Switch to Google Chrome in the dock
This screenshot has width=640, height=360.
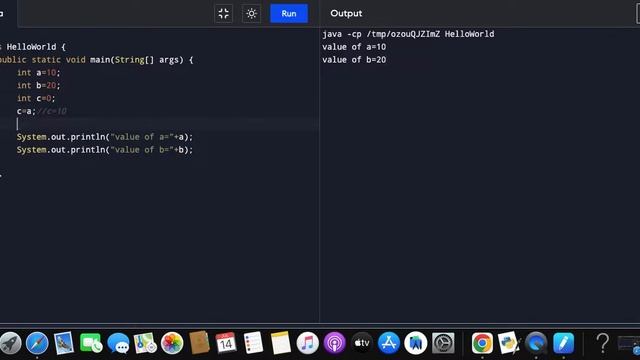click(x=482, y=343)
